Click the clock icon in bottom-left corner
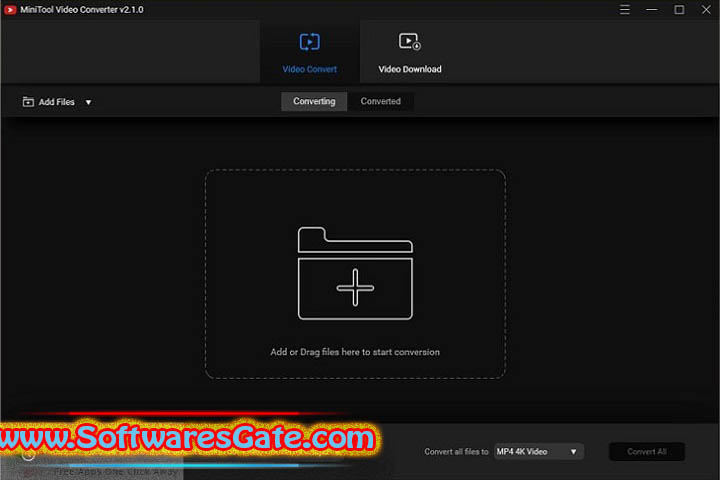 [x=28, y=455]
